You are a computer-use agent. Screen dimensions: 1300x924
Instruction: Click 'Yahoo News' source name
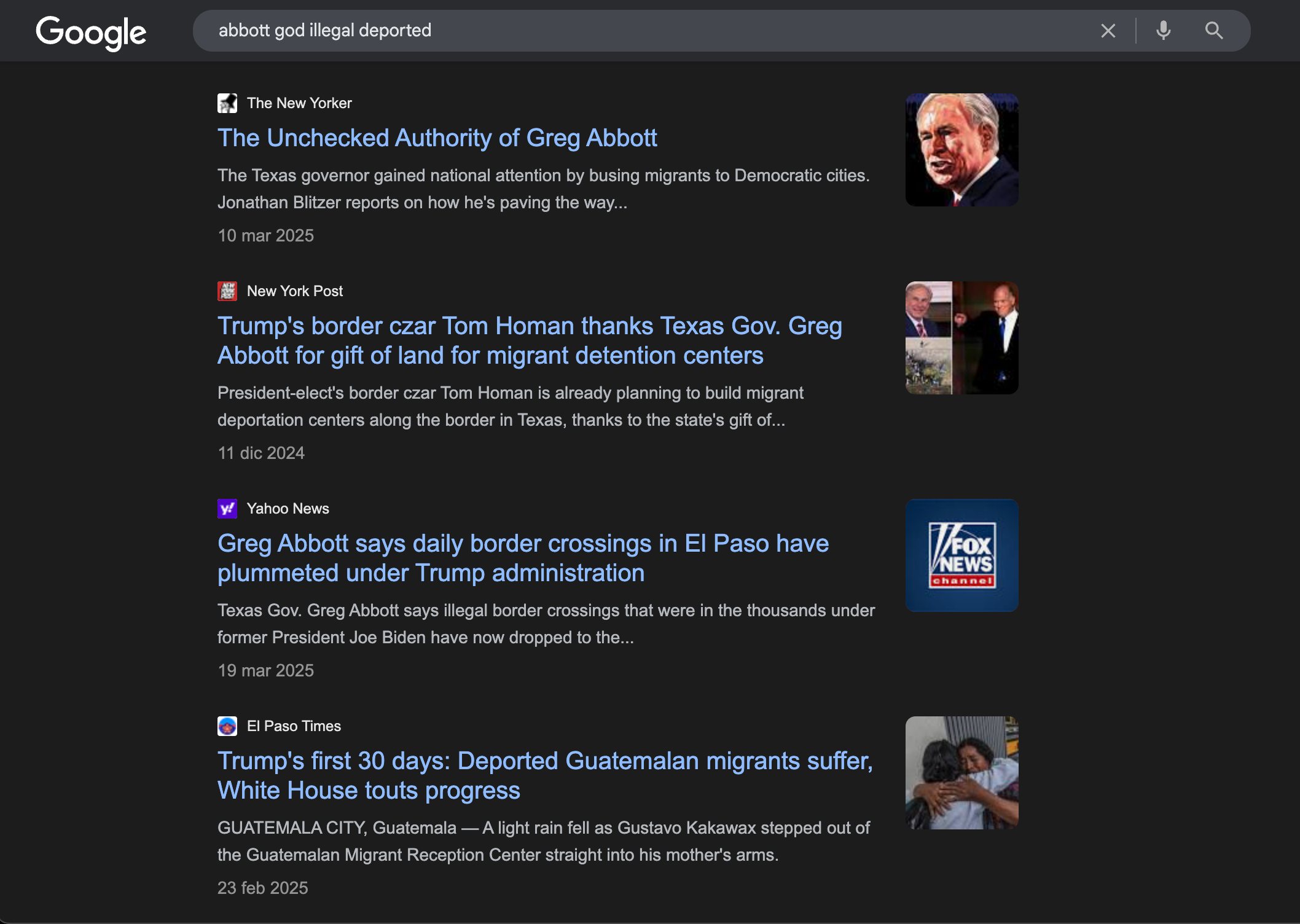tap(288, 509)
